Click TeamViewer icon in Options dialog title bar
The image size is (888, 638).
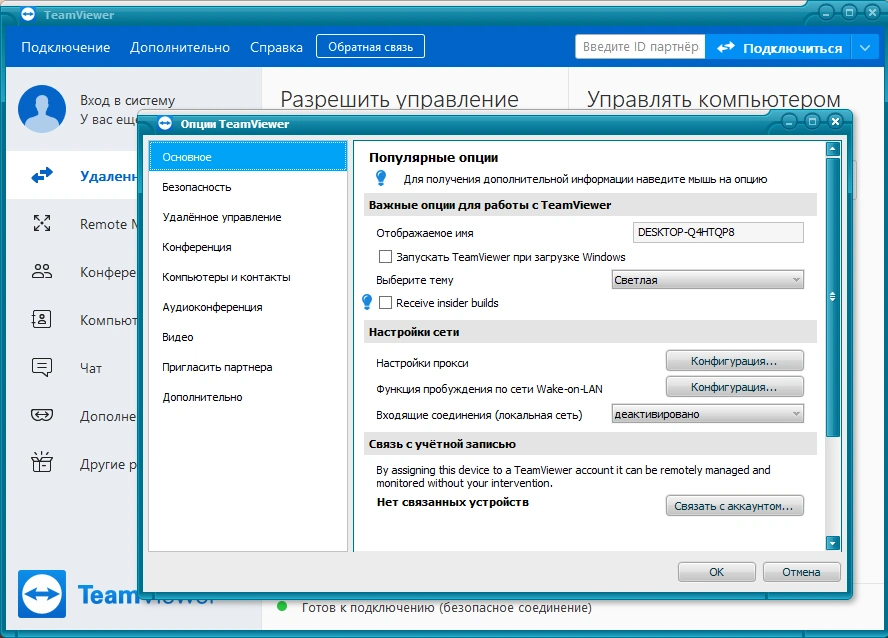165,123
